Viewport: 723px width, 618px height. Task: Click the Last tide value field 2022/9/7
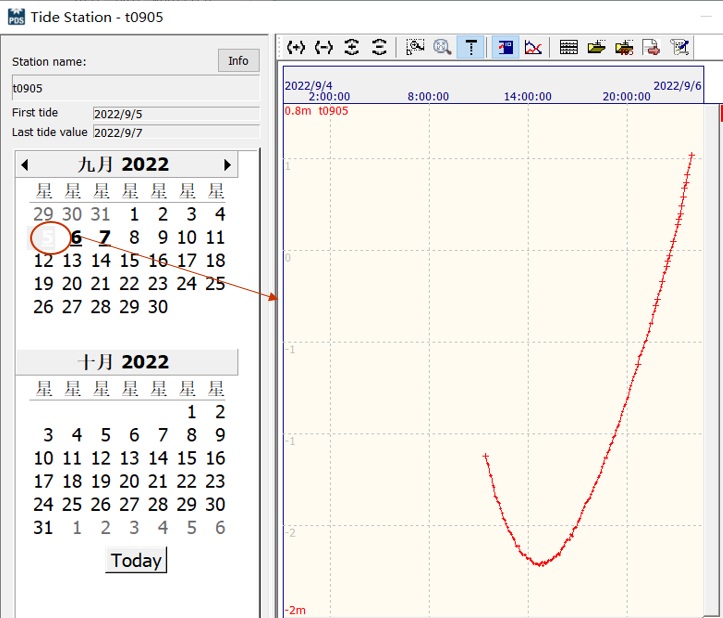click(x=176, y=132)
